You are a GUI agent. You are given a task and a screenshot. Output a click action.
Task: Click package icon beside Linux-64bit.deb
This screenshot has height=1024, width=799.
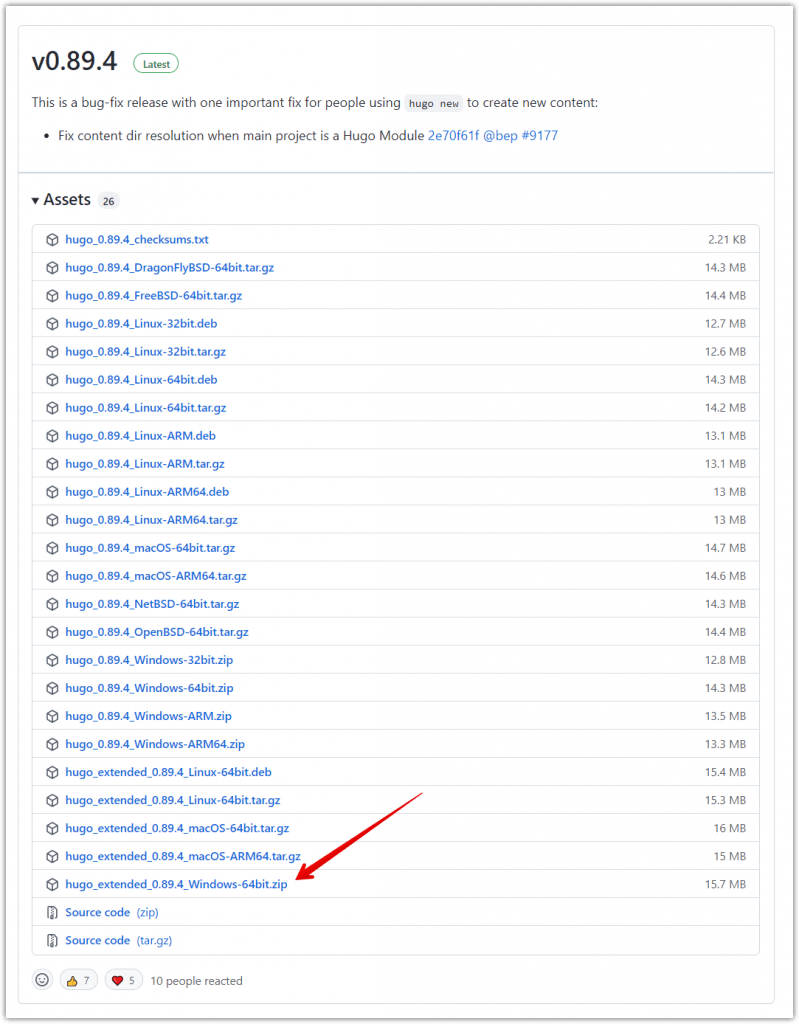pos(52,380)
